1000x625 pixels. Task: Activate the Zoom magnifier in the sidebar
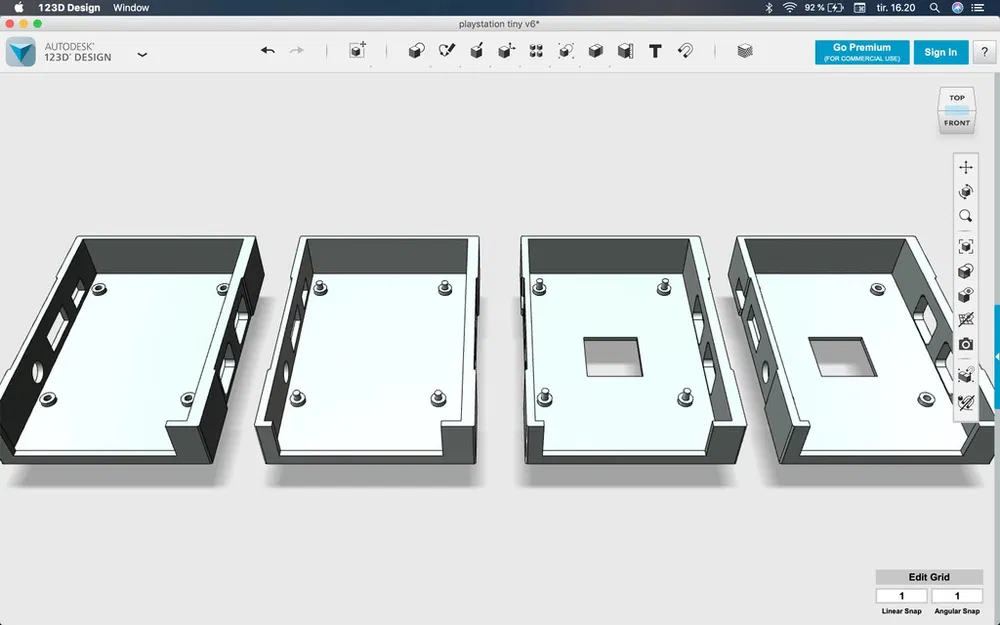pyautogui.click(x=965, y=216)
